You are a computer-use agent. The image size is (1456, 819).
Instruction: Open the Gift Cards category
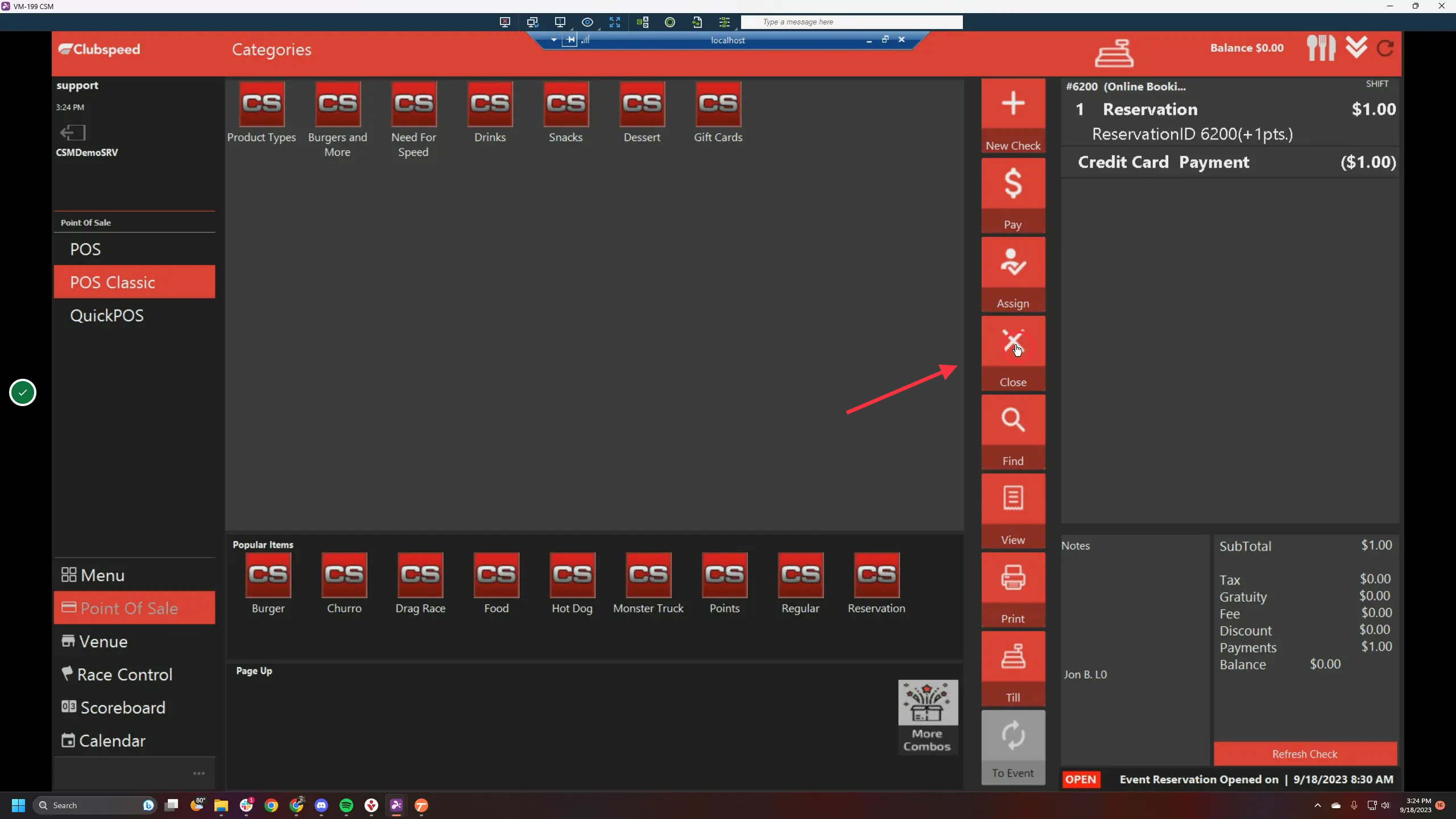coord(718,113)
